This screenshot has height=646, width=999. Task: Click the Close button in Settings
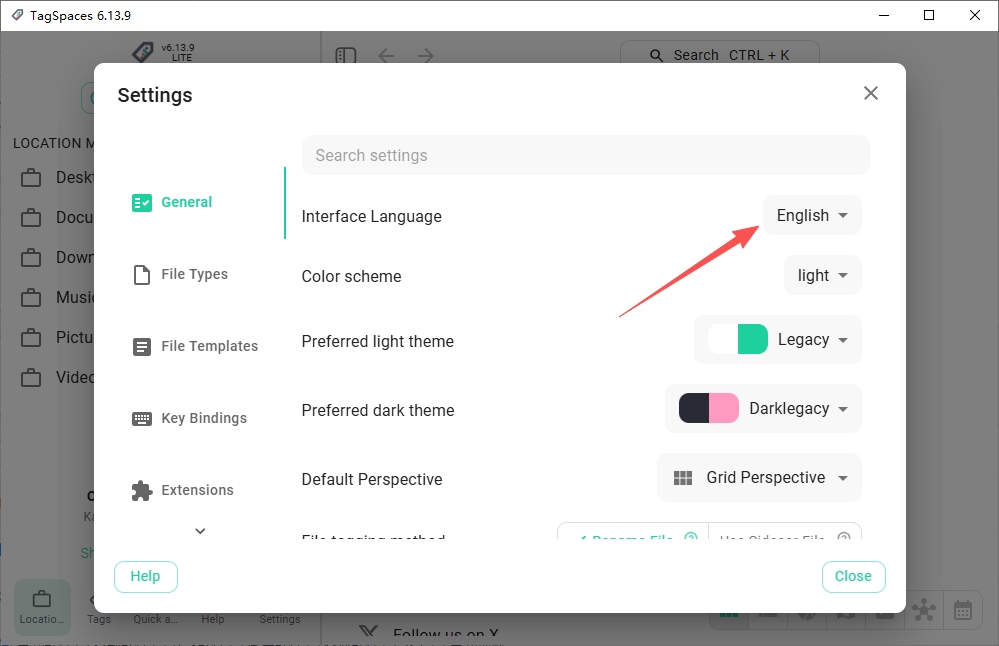click(853, 577)
